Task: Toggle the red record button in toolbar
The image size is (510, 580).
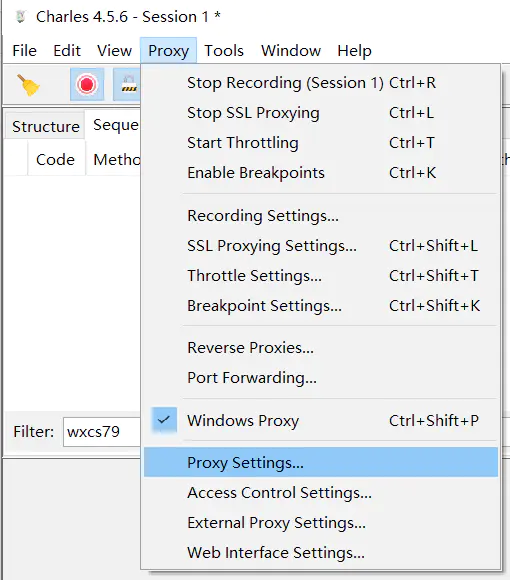Action: 87,85
